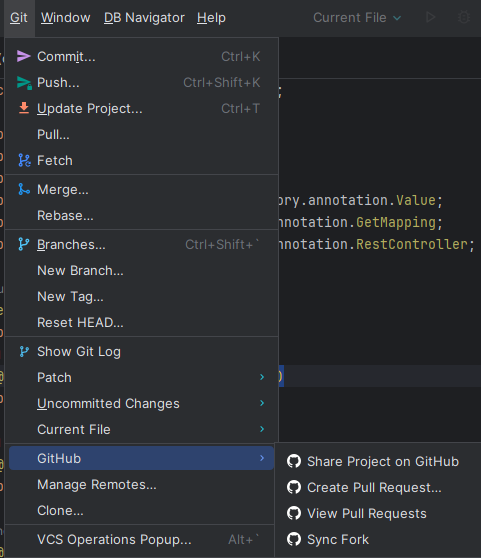The height and width of the screenshot is (558, 481).
Task: Choose Share Project on GitHub
Action: tap(379, 461)
